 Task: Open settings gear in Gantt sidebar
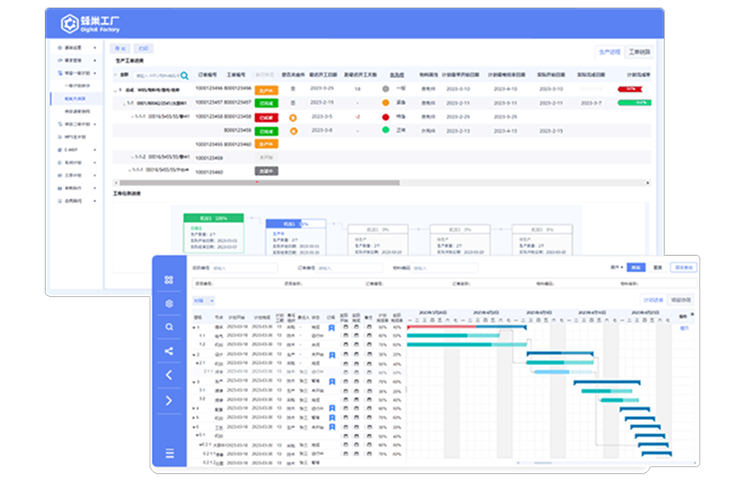[x=169, y=303]
